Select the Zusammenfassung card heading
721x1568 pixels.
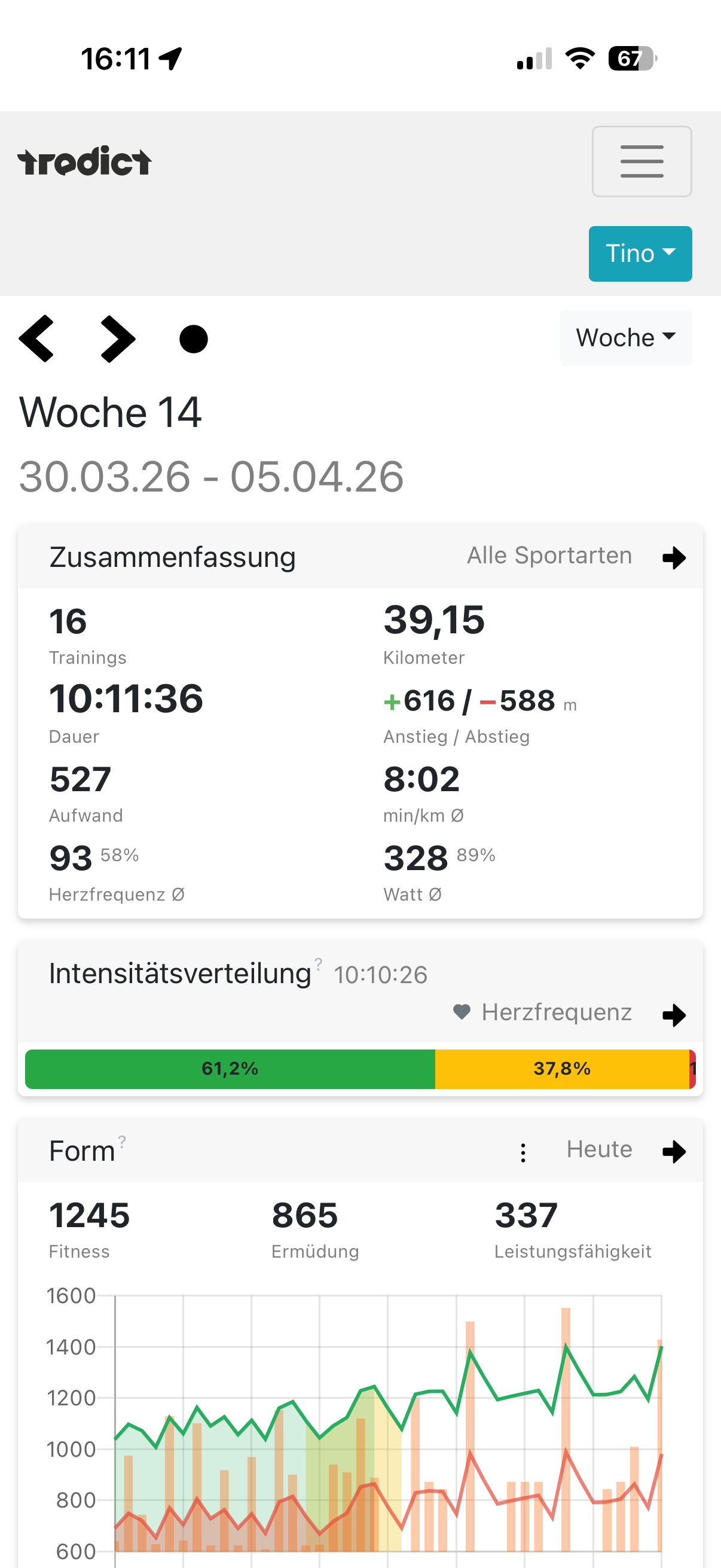point(172,556)
